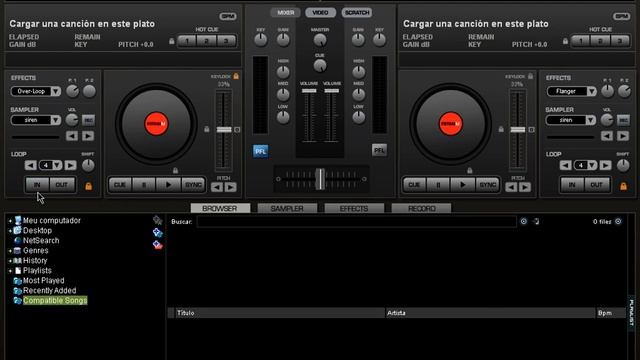Image resolution: width=640 pixels, height=360 pixels.
Task: Toggle right deck hot cue lock
Action: pyautogui.click(x=565, y=41)
